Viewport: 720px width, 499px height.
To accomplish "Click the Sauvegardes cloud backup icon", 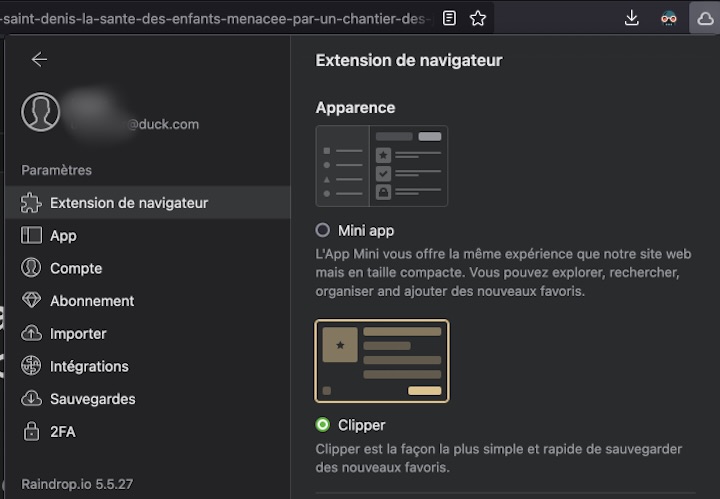I will click(x=32, y=399).
